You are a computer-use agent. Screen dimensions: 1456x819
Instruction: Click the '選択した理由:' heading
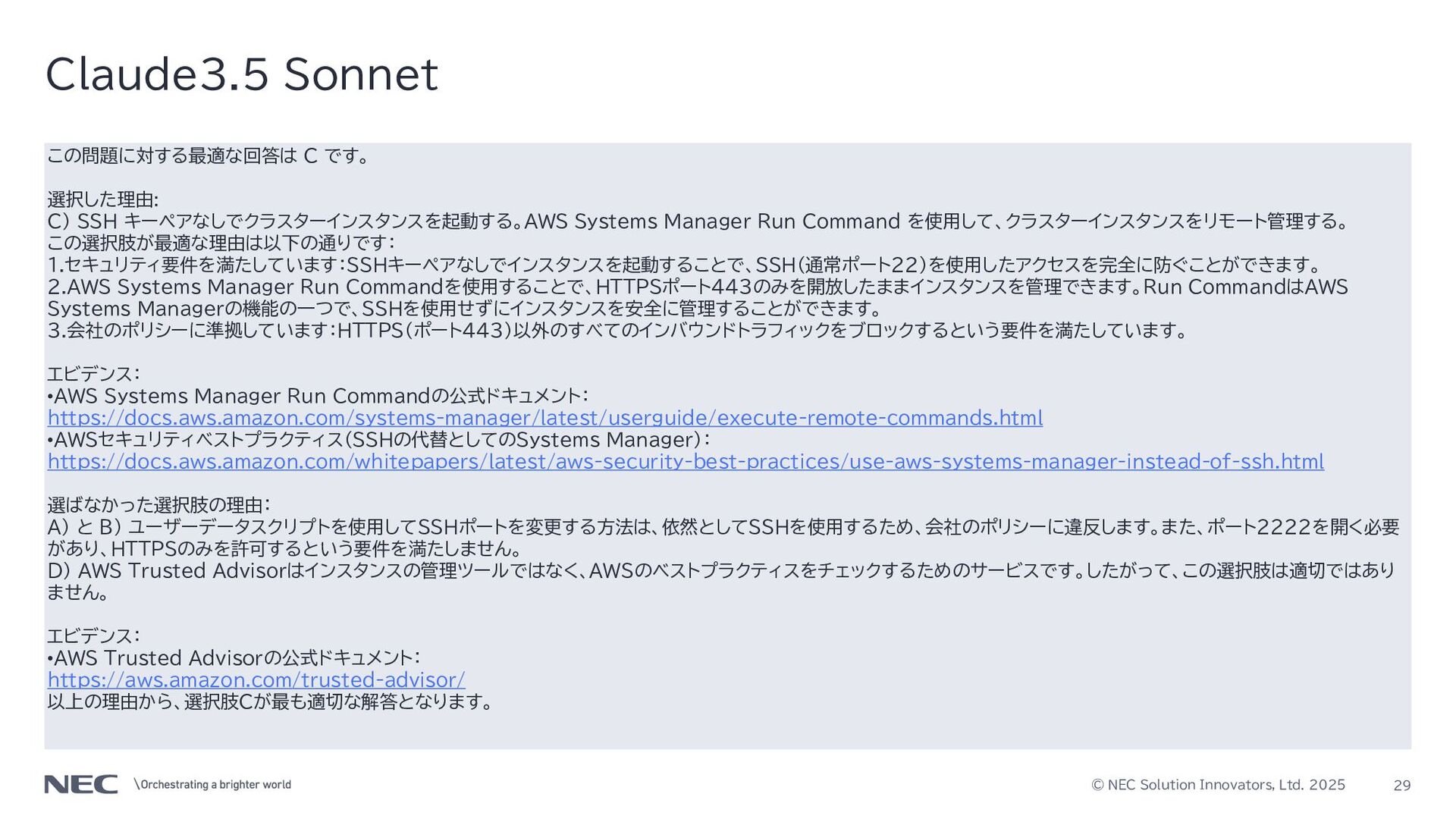click(102, 199)
